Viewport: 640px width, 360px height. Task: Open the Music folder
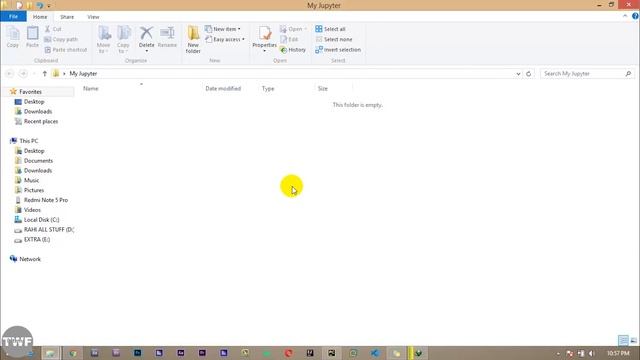click(x=31, y=180)
